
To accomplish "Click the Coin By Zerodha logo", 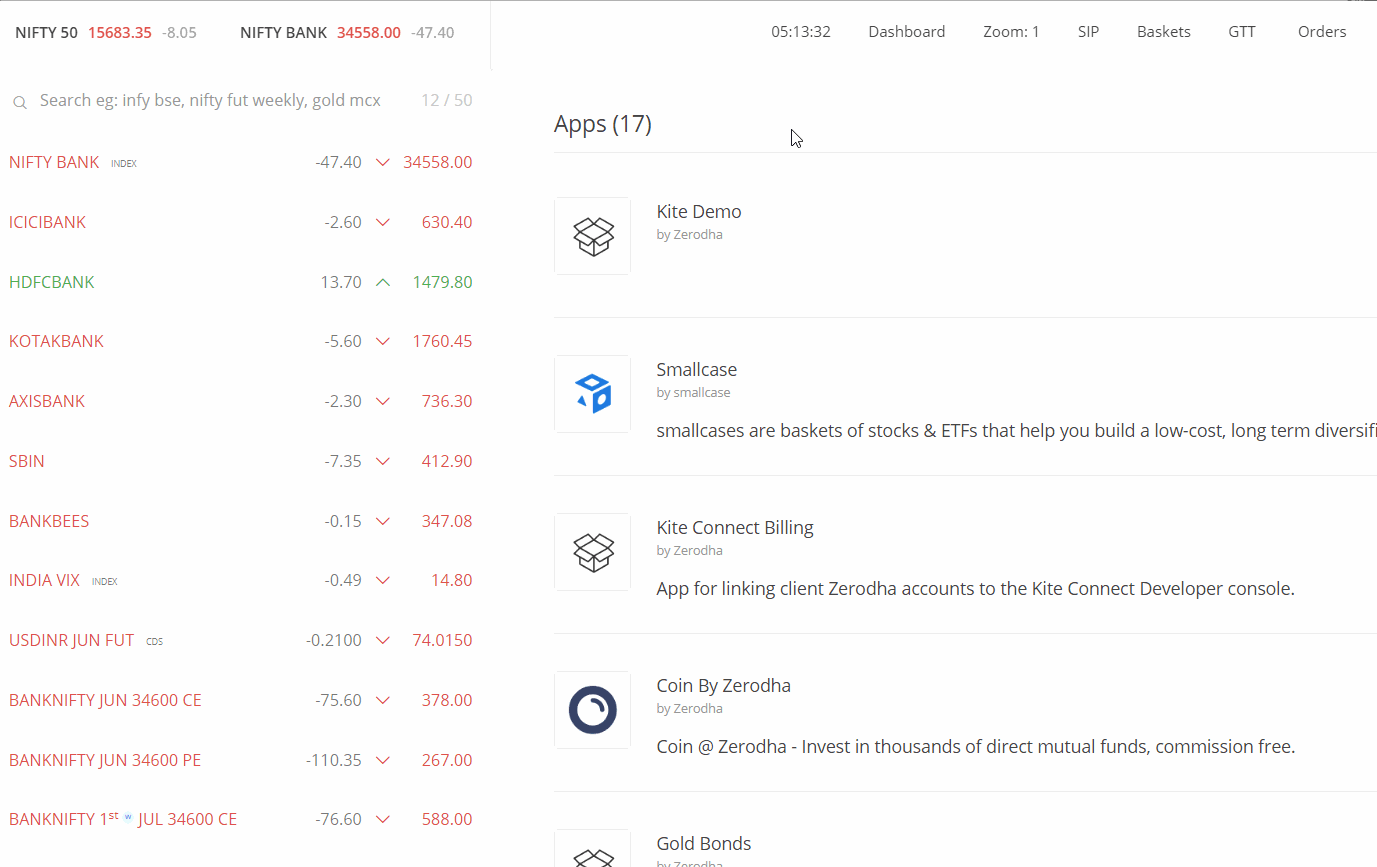I will coord(592,710).
